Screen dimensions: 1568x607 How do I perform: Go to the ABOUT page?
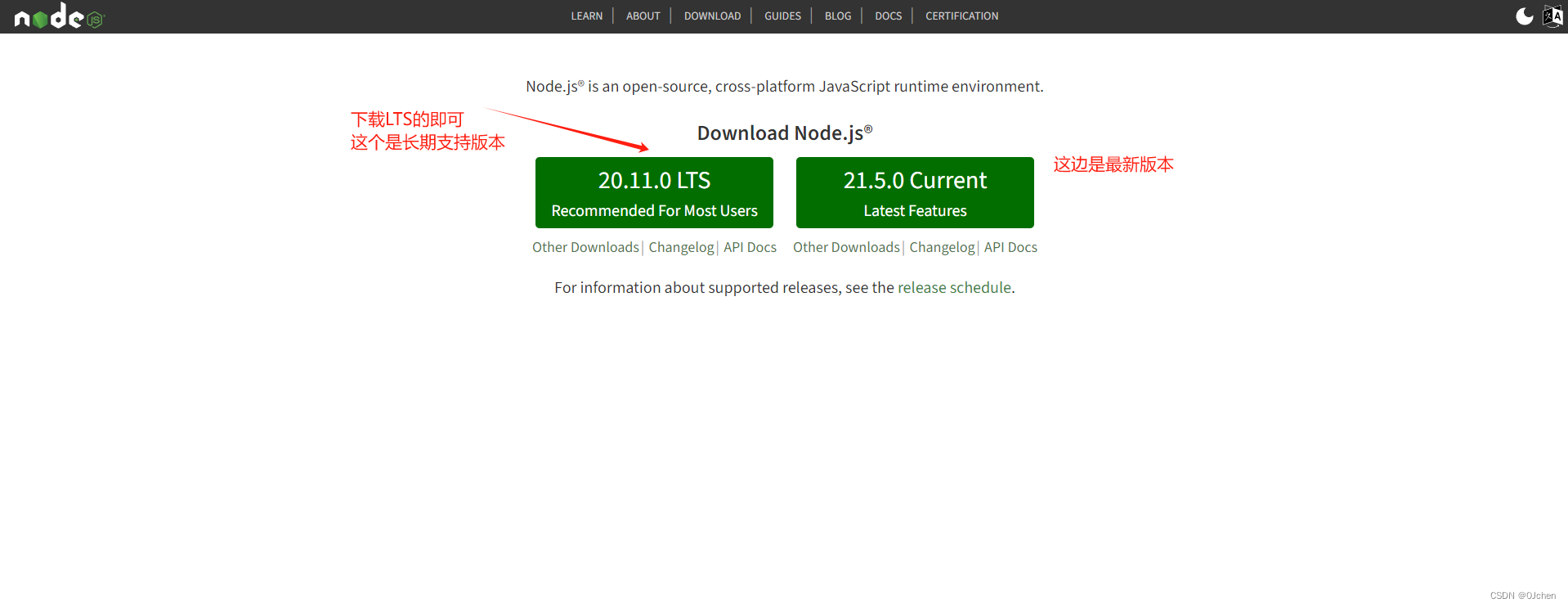tap(643, 16)
